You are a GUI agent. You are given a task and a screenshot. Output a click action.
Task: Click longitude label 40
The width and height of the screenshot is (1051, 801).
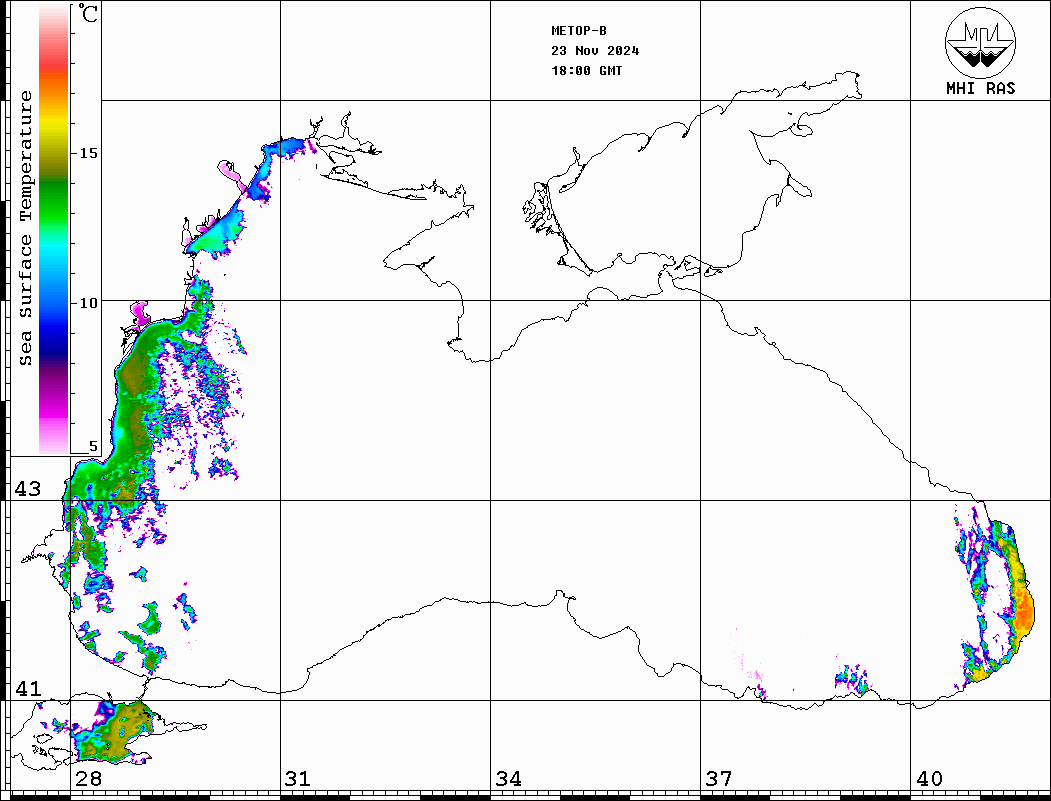point(929,779)
